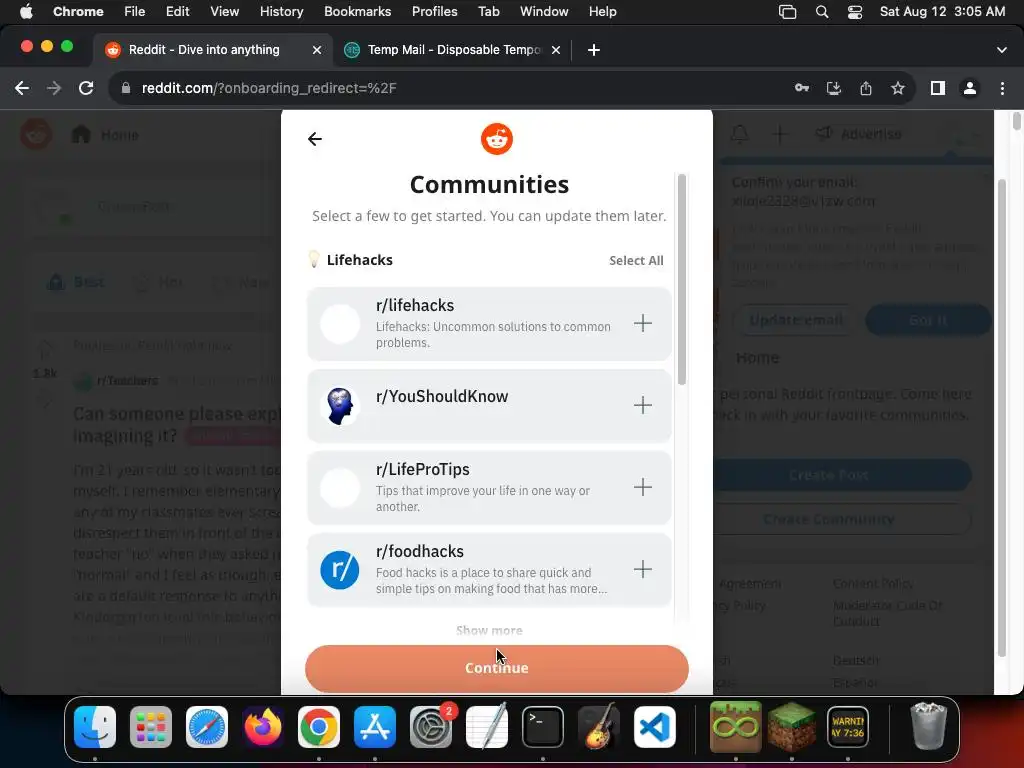Join r/foodhacks with its plus icon
1024x768 pixels.
[x=643, y=569]
